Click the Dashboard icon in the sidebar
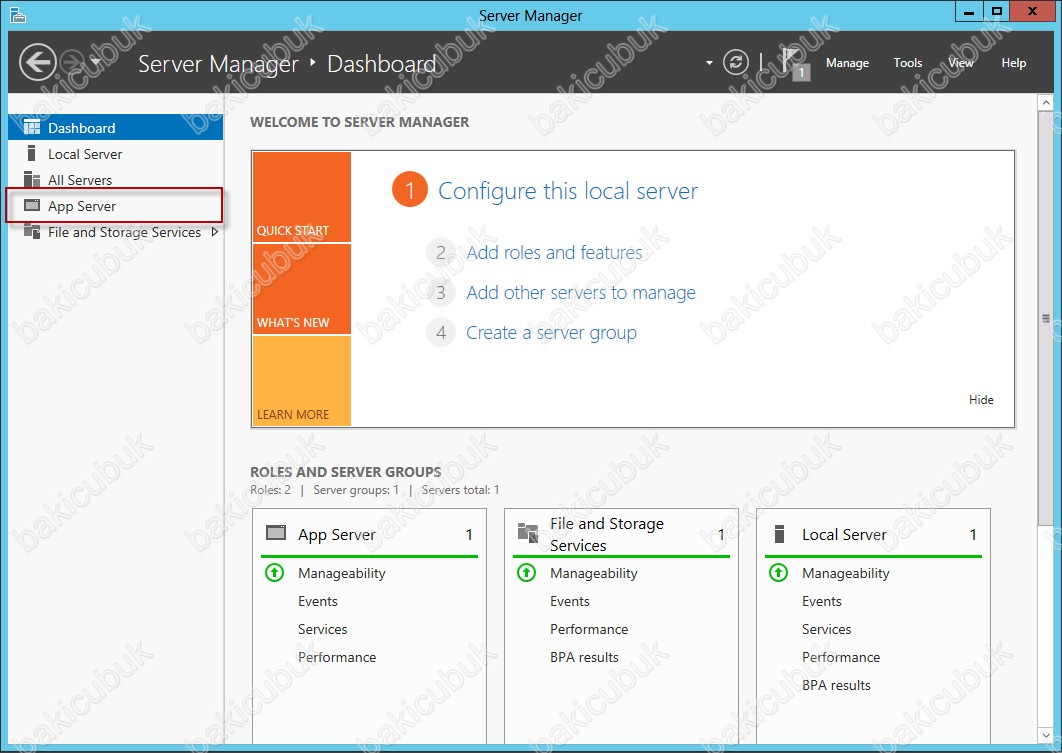 coord(32,127)
